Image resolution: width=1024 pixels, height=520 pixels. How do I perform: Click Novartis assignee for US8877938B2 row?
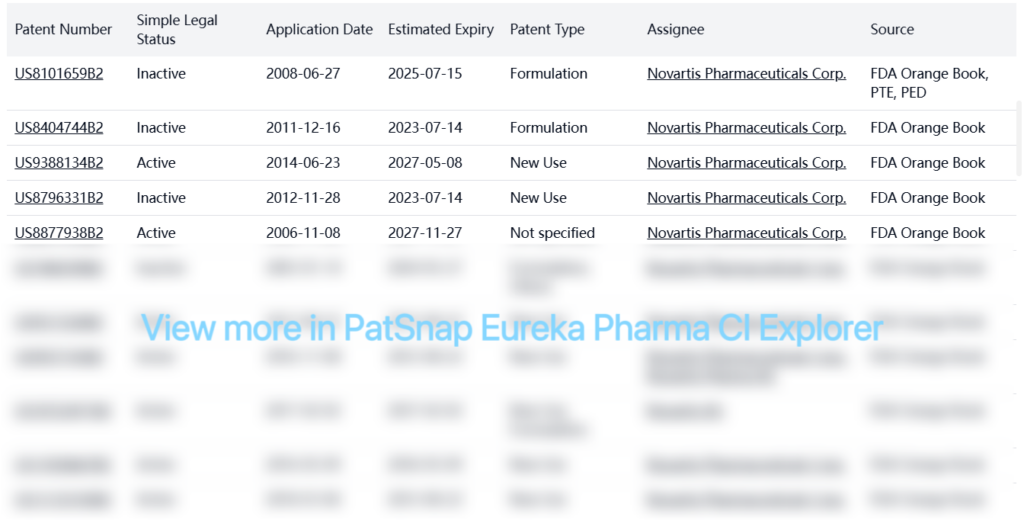click(x=746, y=233)
